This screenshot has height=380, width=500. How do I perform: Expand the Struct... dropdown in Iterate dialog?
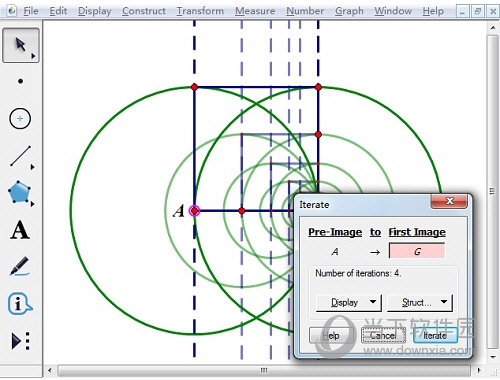[419, 303]
